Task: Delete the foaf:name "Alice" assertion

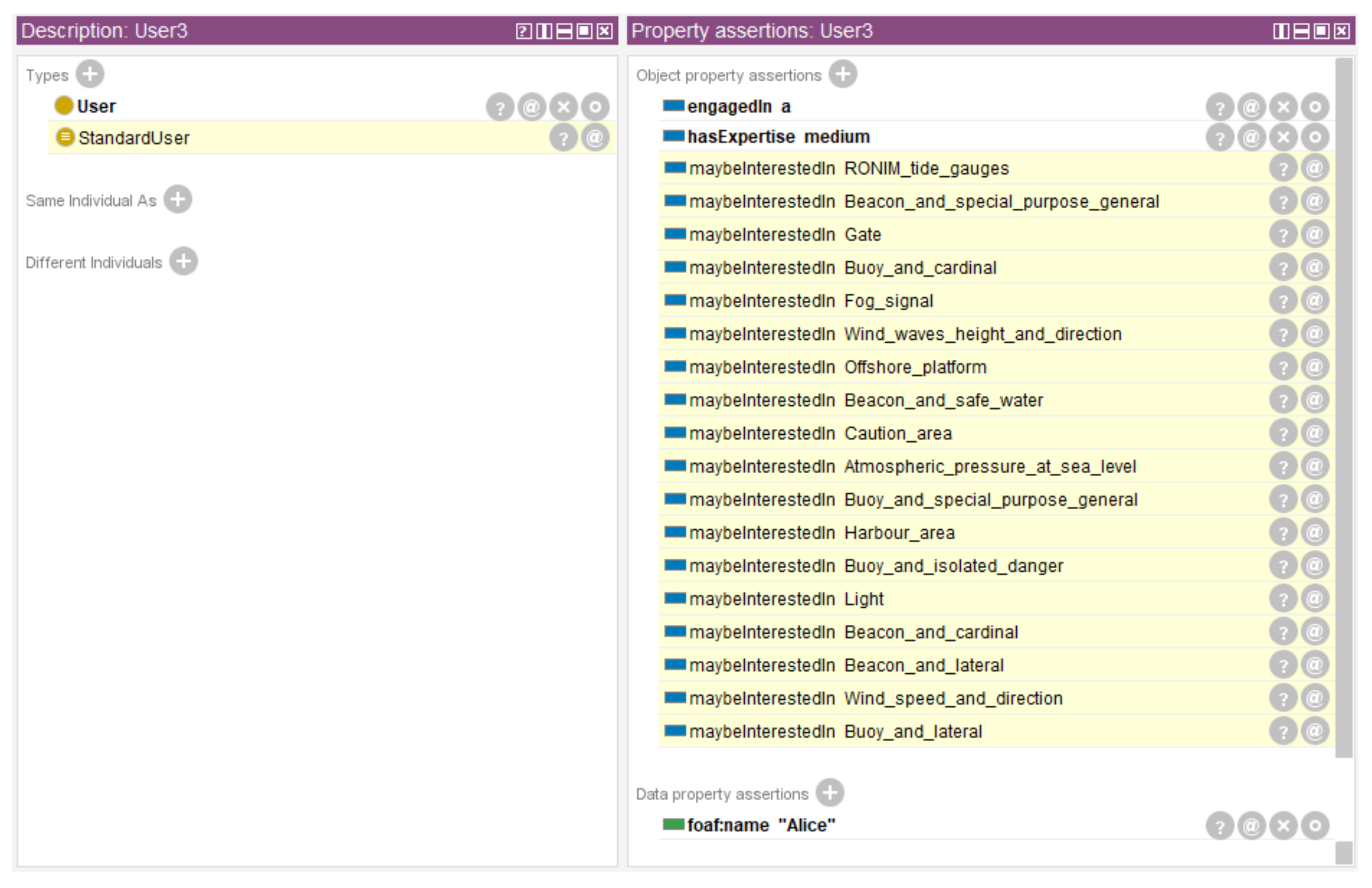Action: click(x=1283, y=826)
